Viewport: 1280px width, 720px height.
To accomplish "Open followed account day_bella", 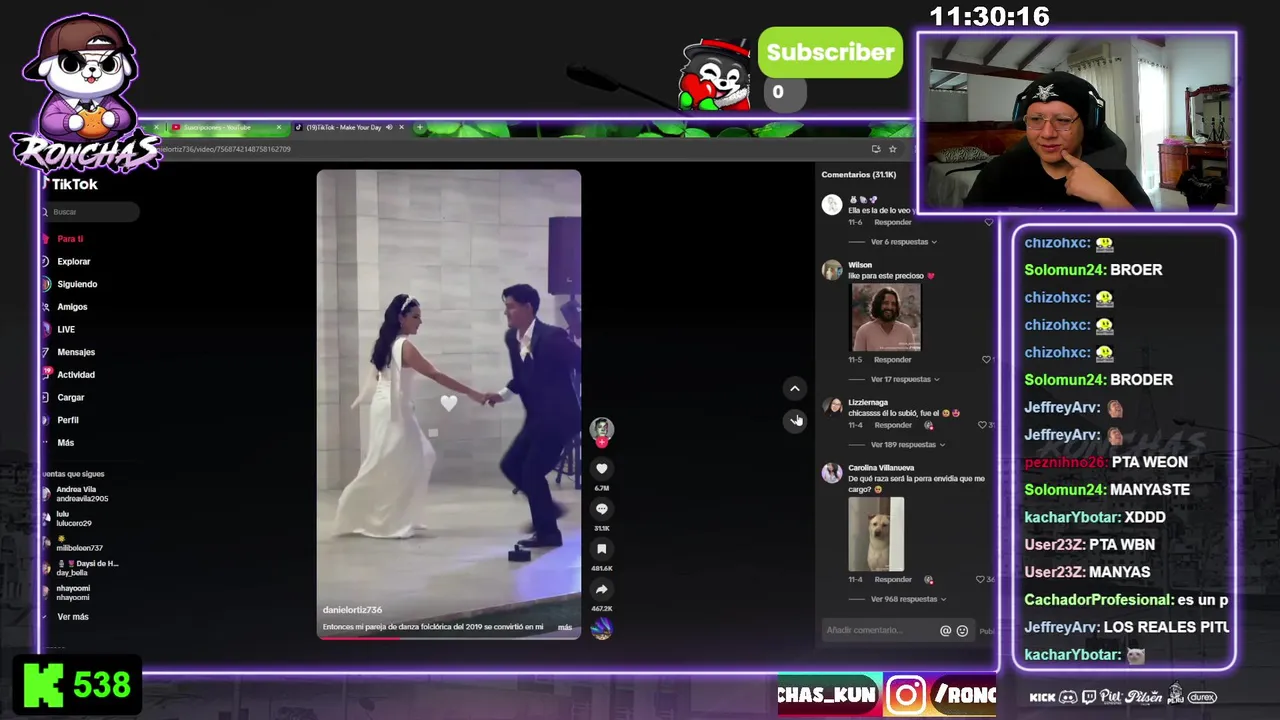I will 80,568.
